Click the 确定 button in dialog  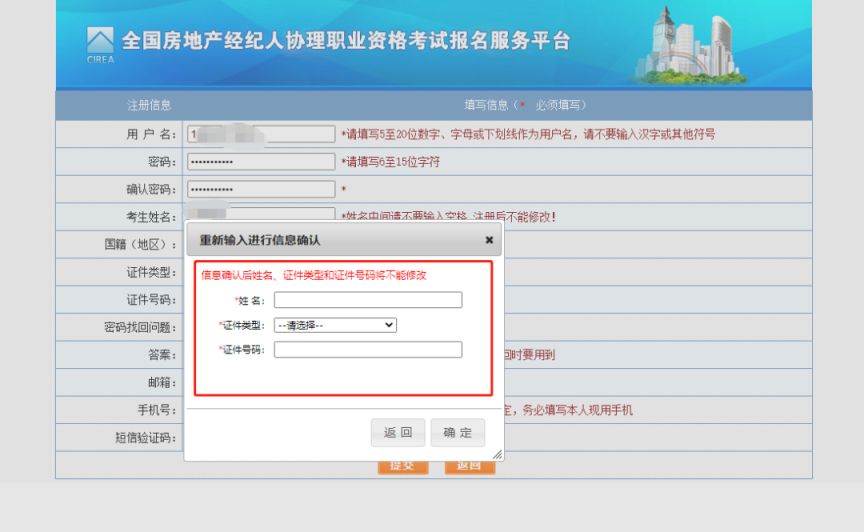pos(458,432)
